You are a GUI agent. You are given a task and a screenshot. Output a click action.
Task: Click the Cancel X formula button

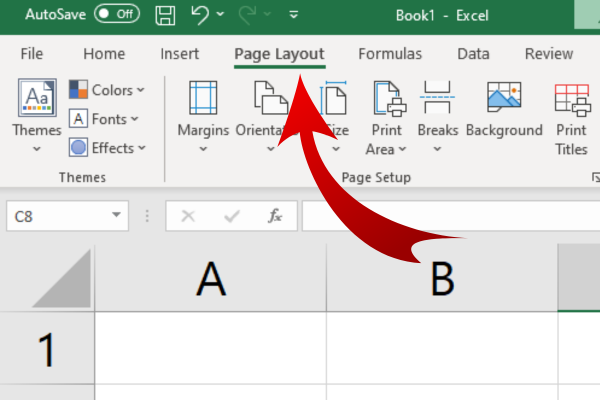(x=188, y=216)
